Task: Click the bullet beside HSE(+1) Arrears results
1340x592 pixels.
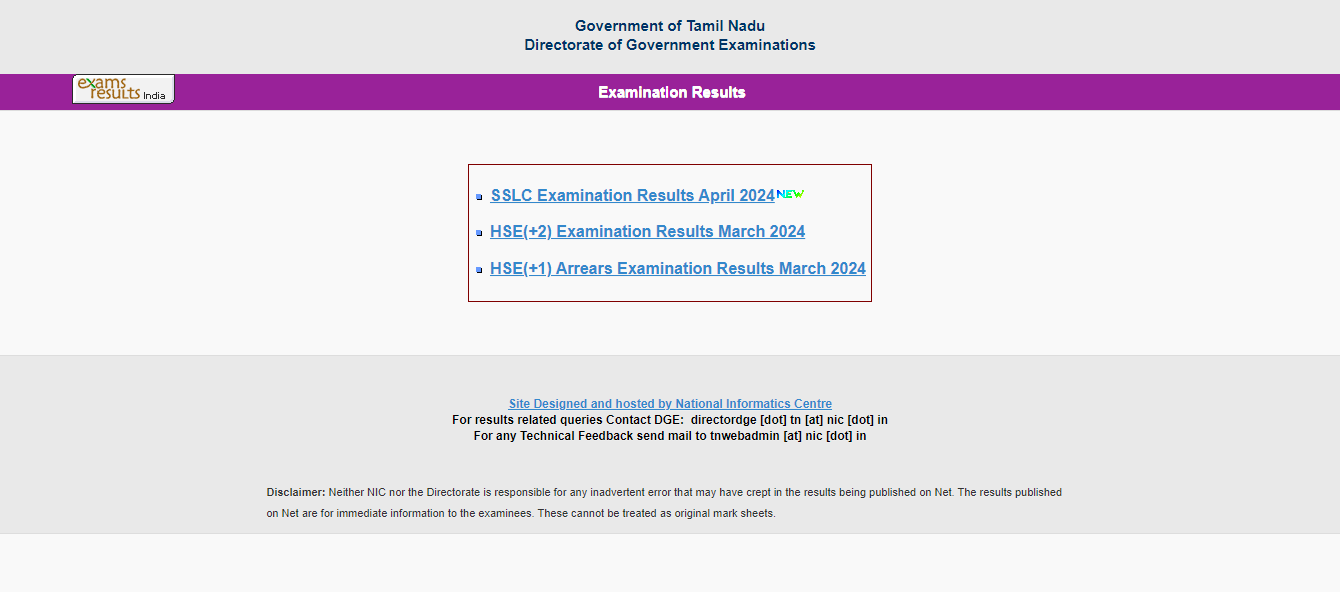Action: [479, 270]
